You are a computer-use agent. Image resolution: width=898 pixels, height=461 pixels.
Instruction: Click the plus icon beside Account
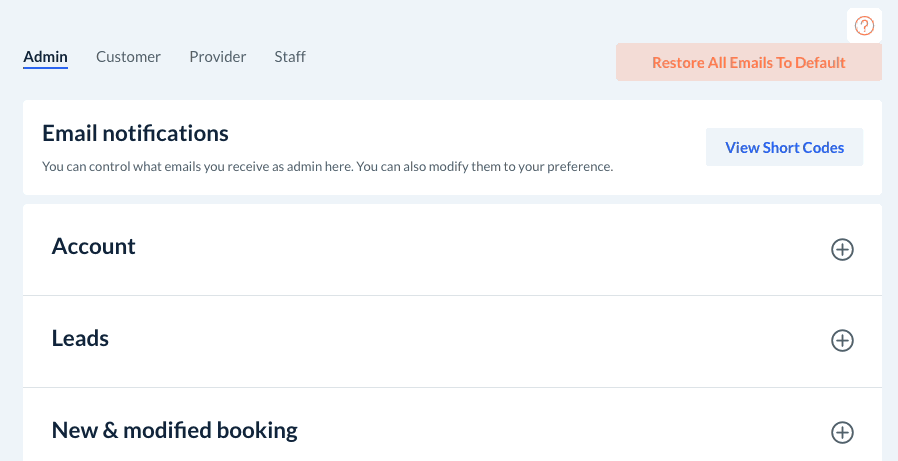coord(843,250)
